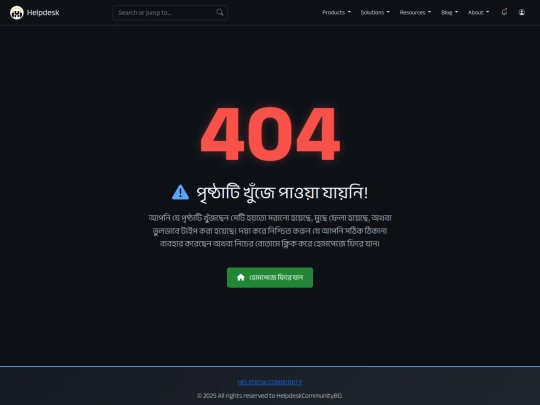540x405 pixels.
Task: Click the Helpdesk logo icon
Action: pyautogui.click(x=17, y=13)
